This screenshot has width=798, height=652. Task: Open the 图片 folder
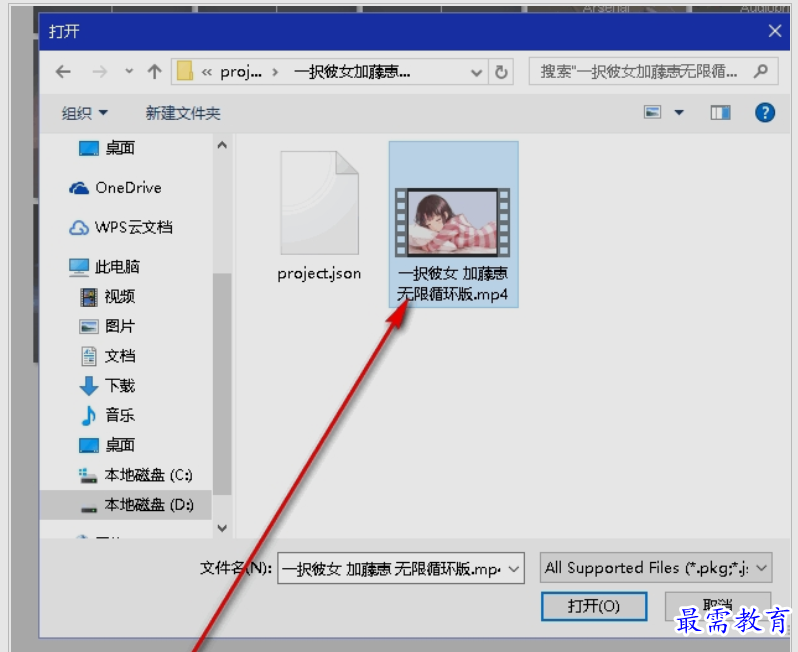coord(120,326)
